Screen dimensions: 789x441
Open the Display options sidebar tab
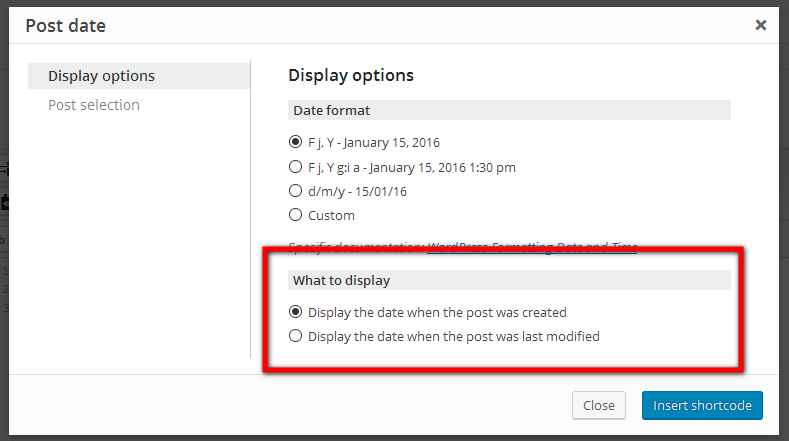139,76
